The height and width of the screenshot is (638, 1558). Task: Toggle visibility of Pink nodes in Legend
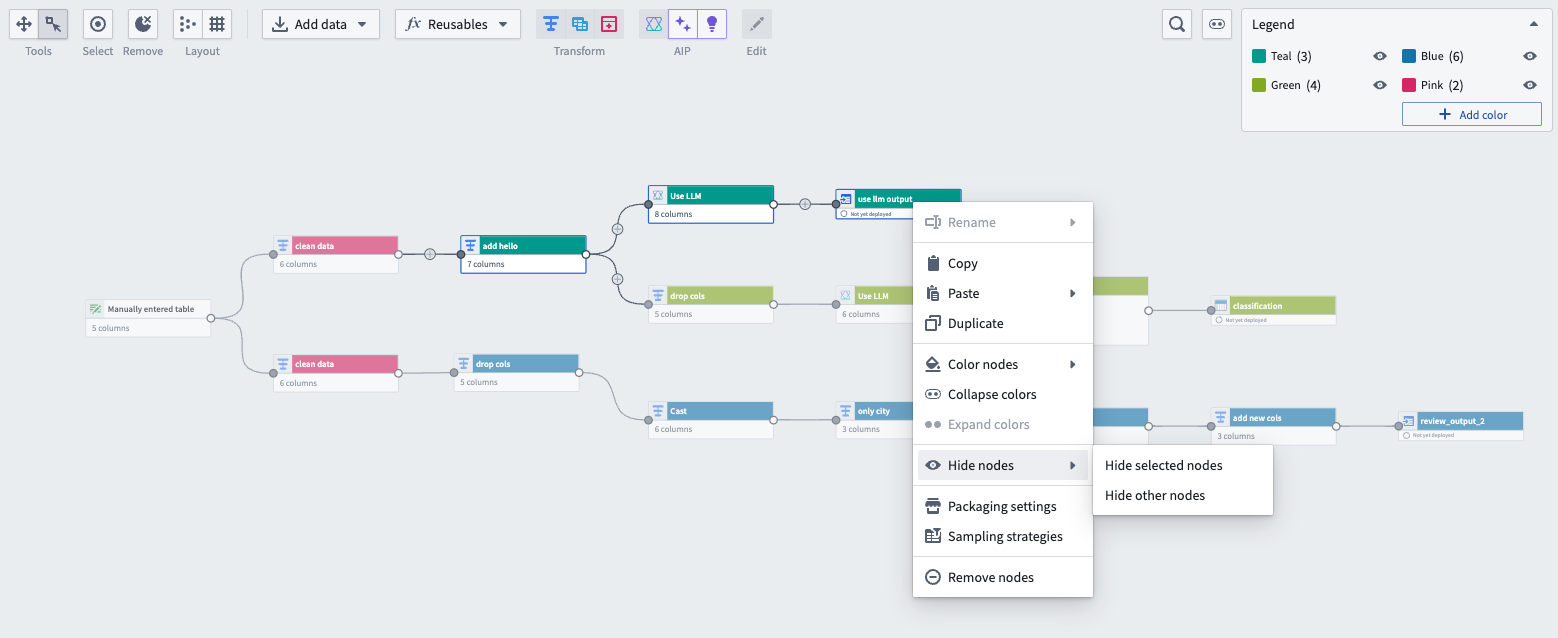pos(1529,85)
